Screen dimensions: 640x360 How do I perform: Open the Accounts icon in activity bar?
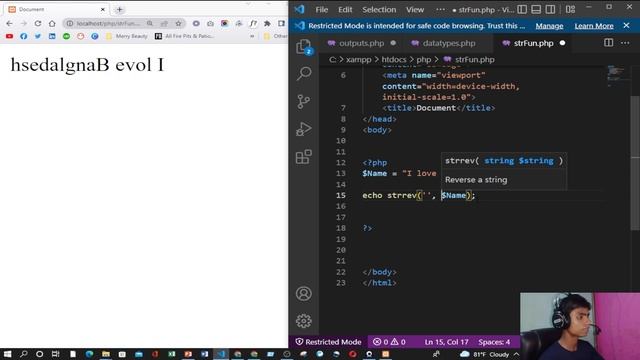point(304,293)
